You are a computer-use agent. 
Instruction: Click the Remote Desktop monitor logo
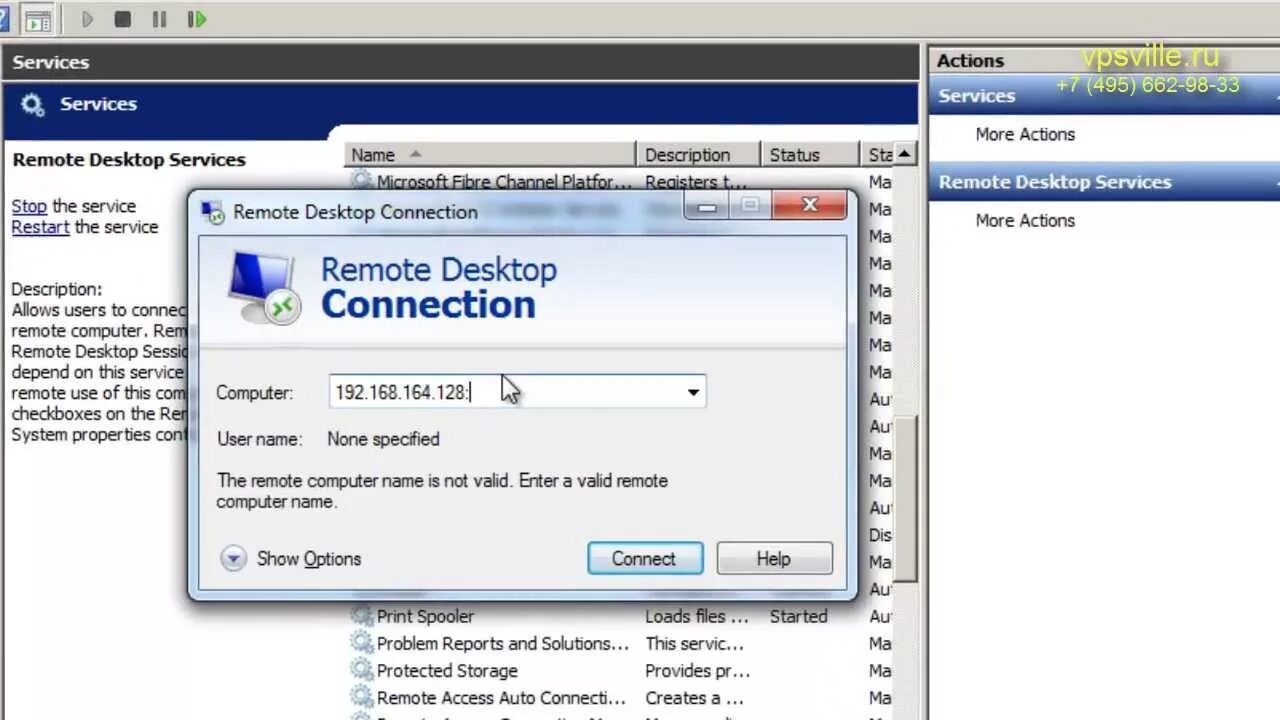pyautogui.click(x=263, y=288)
